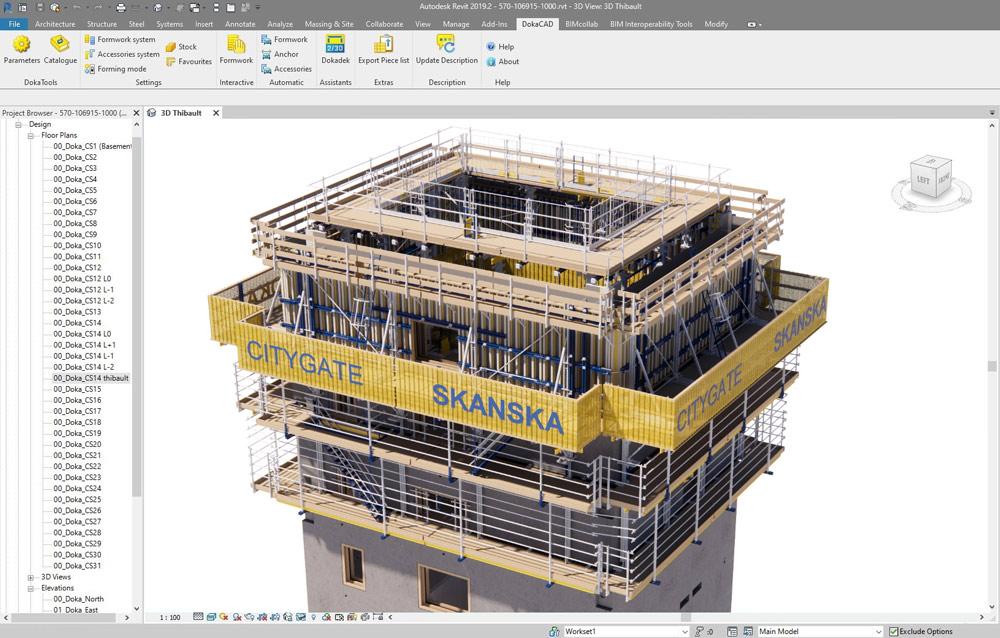Open the Main Model design options dropdown

[819, 632]
